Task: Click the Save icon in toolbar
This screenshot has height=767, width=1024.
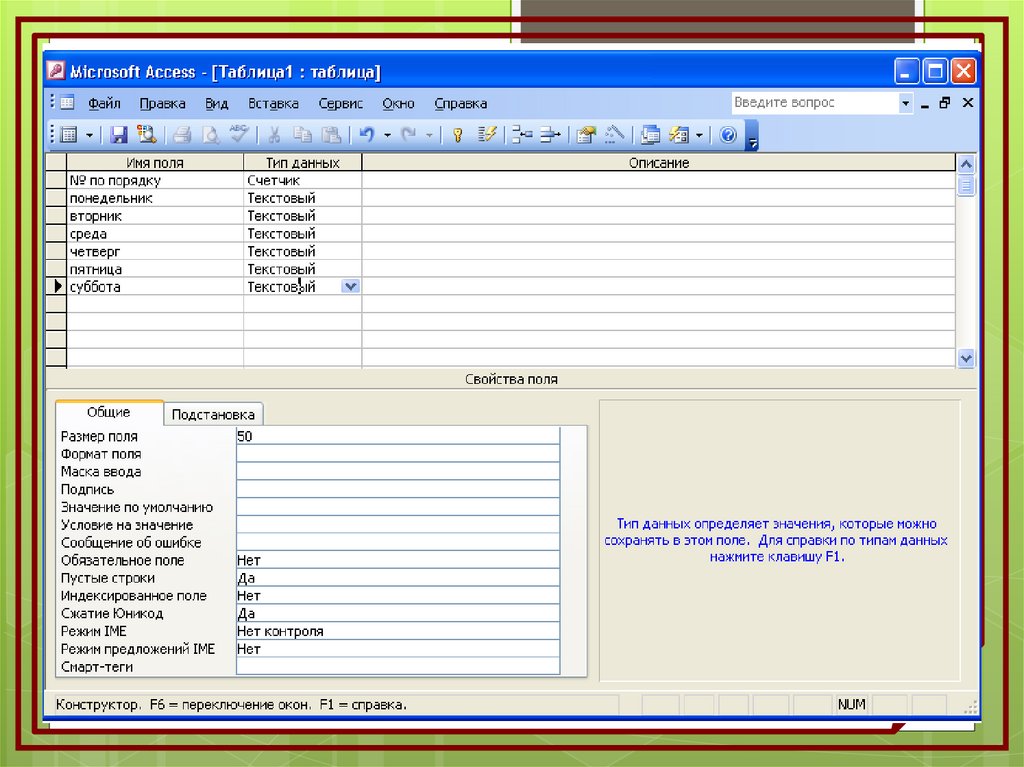Action: 118,134
